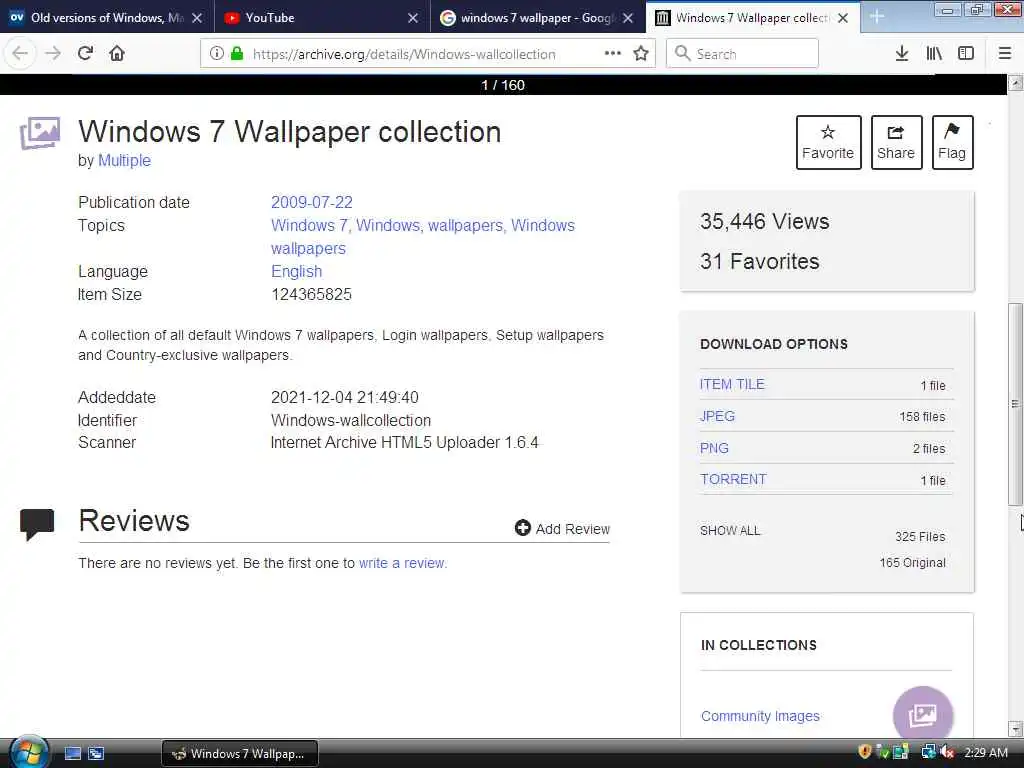The width and height of the screenshot is (1024, 768).
Task: Open the Windows Start orb
Action: (x=29, y=753)
